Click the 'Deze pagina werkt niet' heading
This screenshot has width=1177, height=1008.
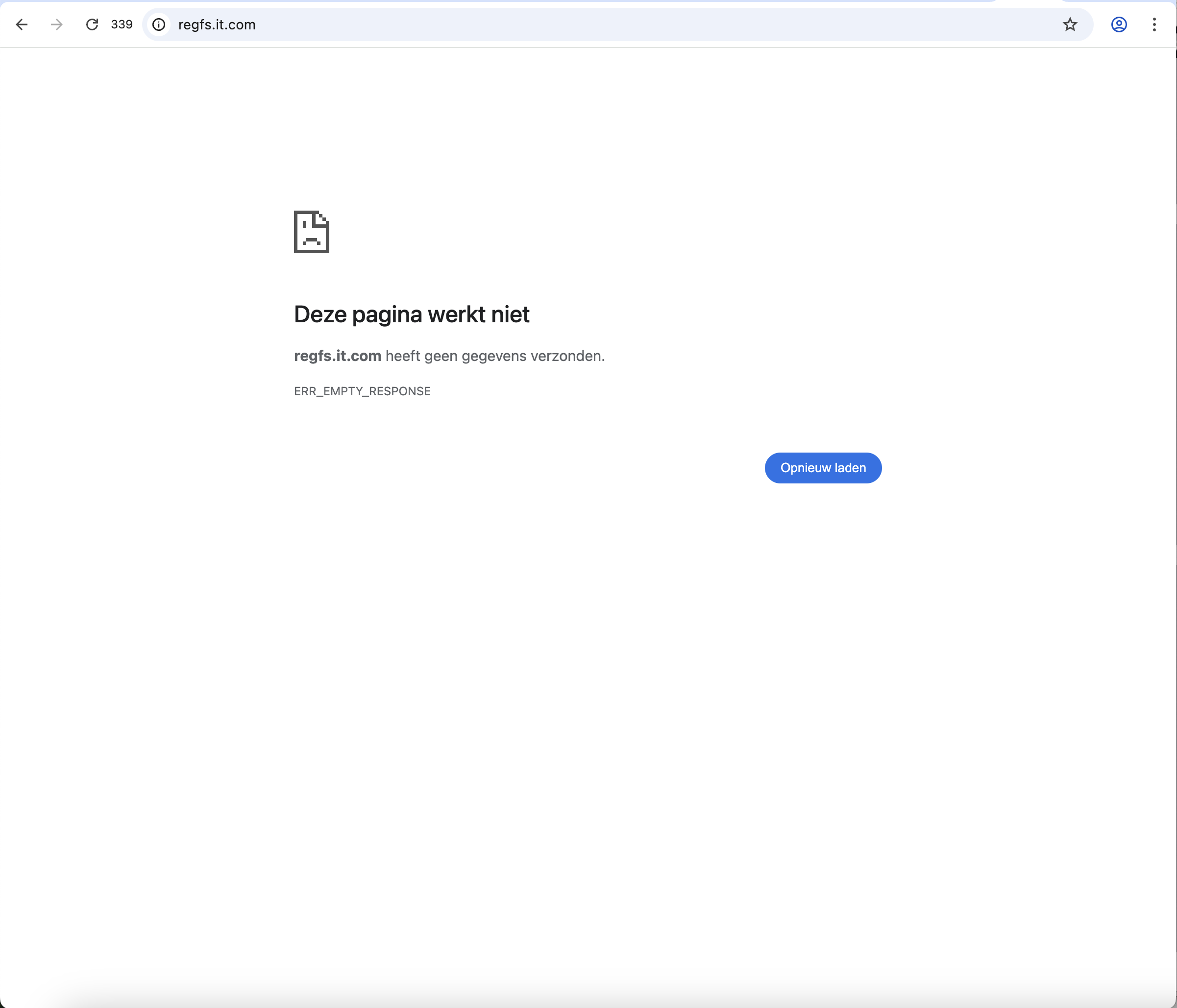(x=412, y=314)
